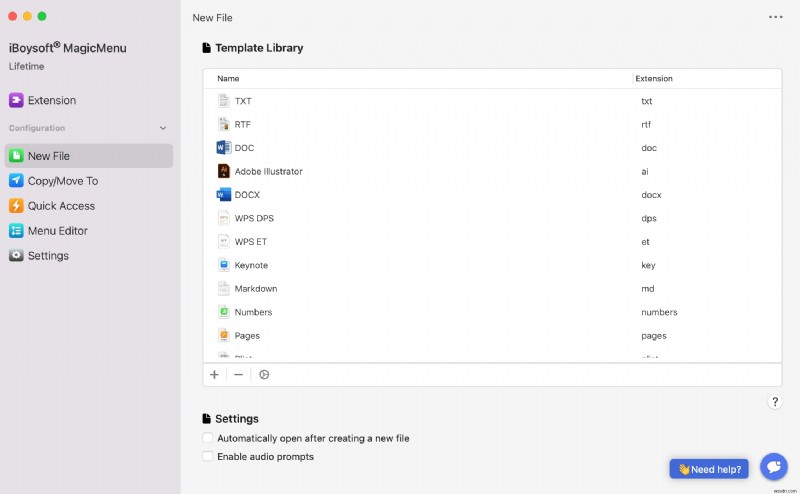This screenshot has height=494, width=800.
Task: Select New File in sidebar
Action: (x=89, y=156)
